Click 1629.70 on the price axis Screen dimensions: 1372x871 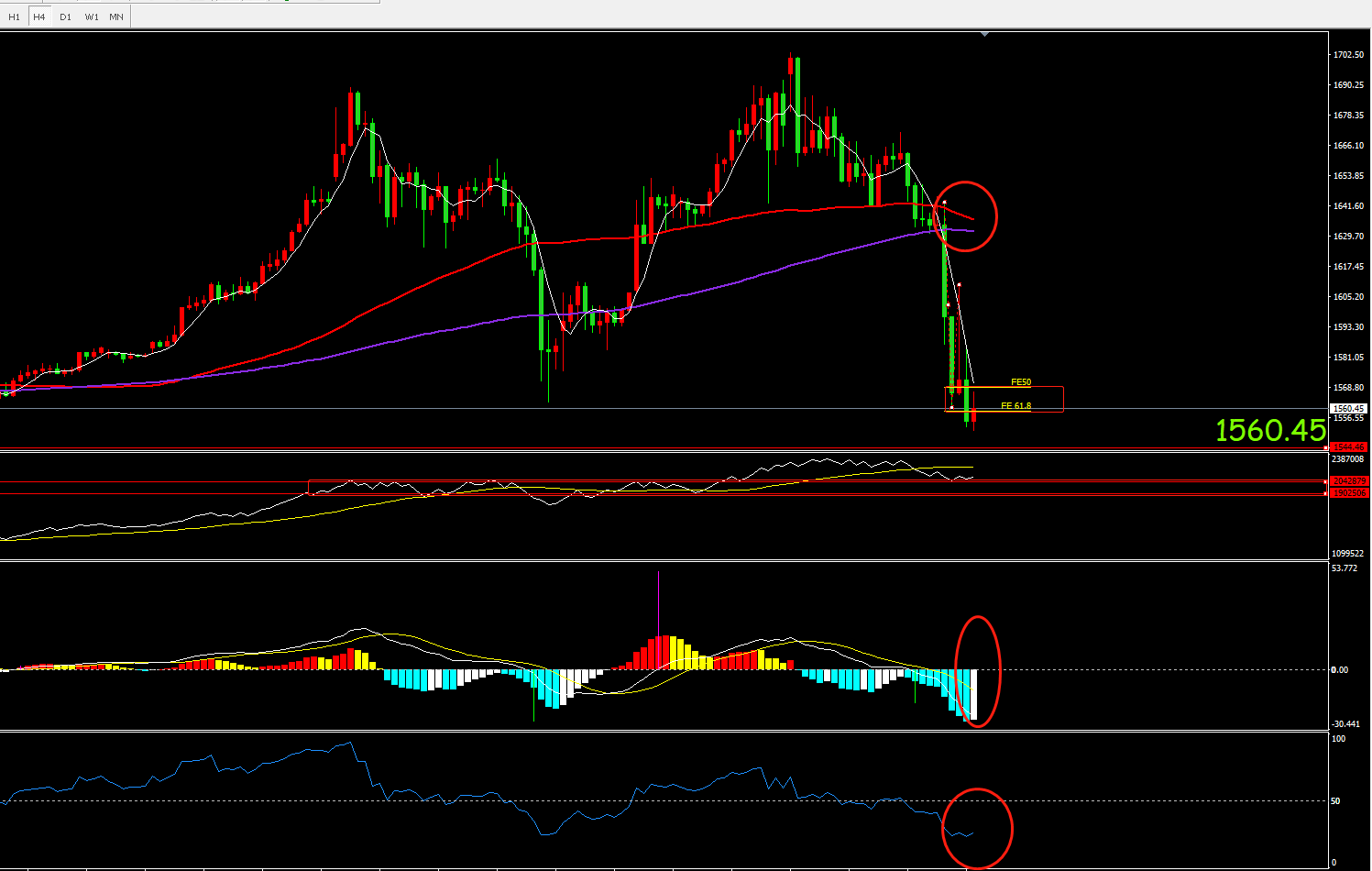pos(1348,237)
